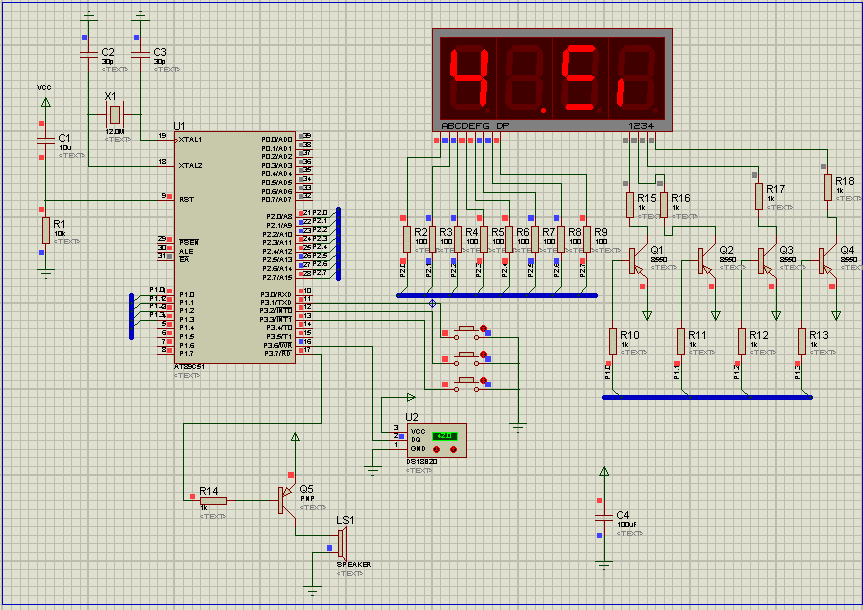Select resistor R1 below capacitor C1
This screenshot has width=863, height=610.
click(x=44, y=231)
